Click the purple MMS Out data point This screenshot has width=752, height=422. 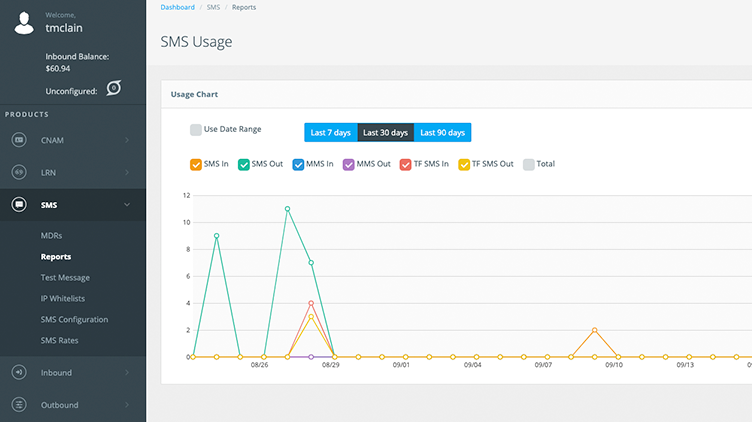(x=311, y=357)
